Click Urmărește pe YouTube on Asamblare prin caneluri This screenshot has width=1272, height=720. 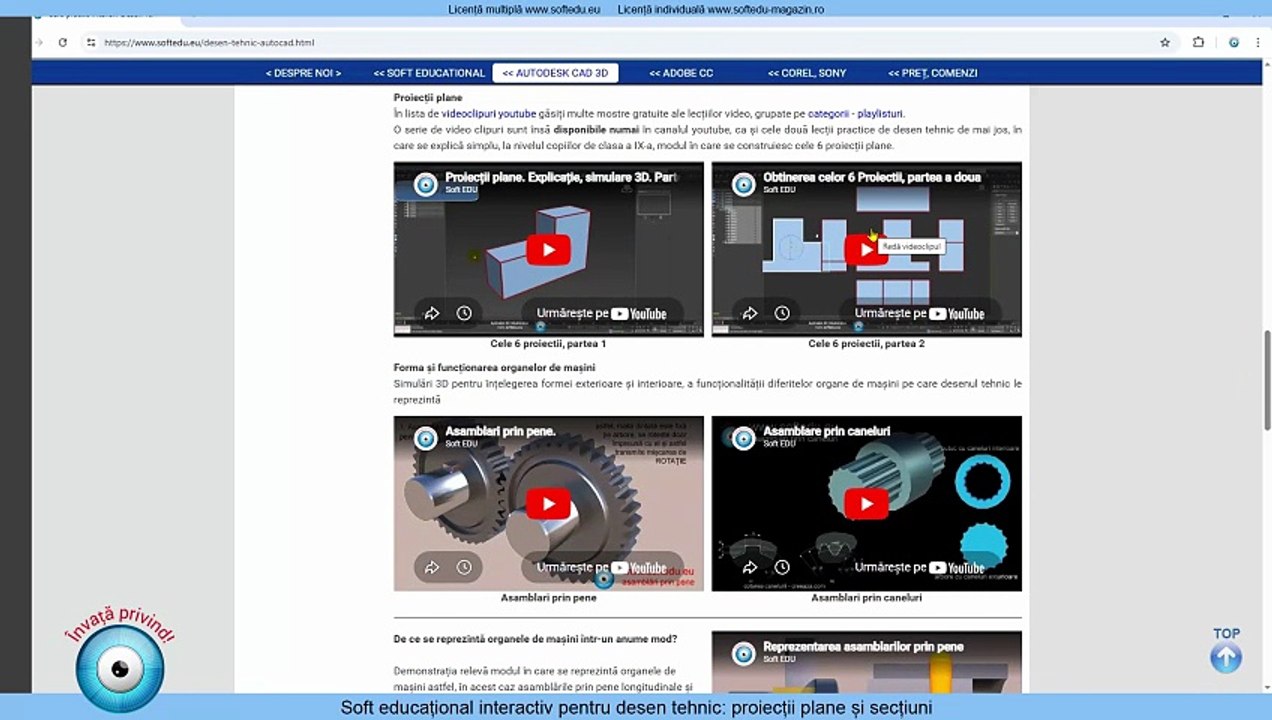tap(919, 567)
